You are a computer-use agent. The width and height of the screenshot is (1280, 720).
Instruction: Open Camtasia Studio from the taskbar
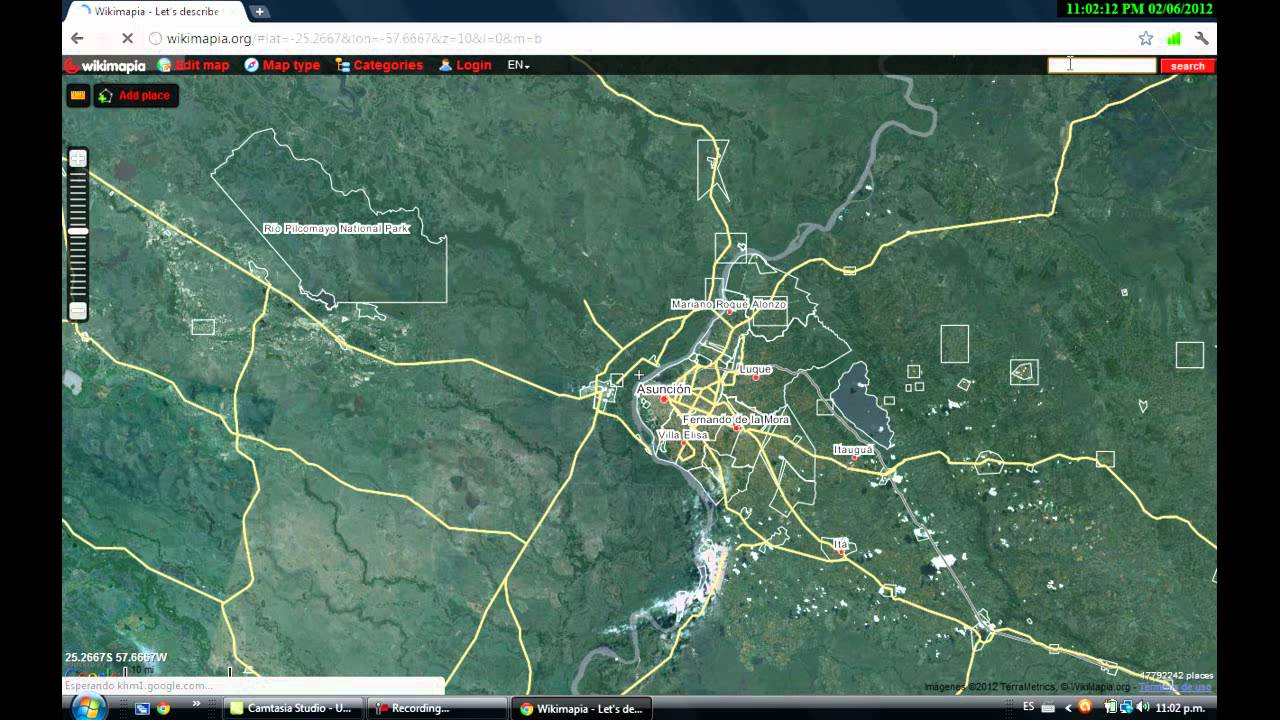[292, 708]
